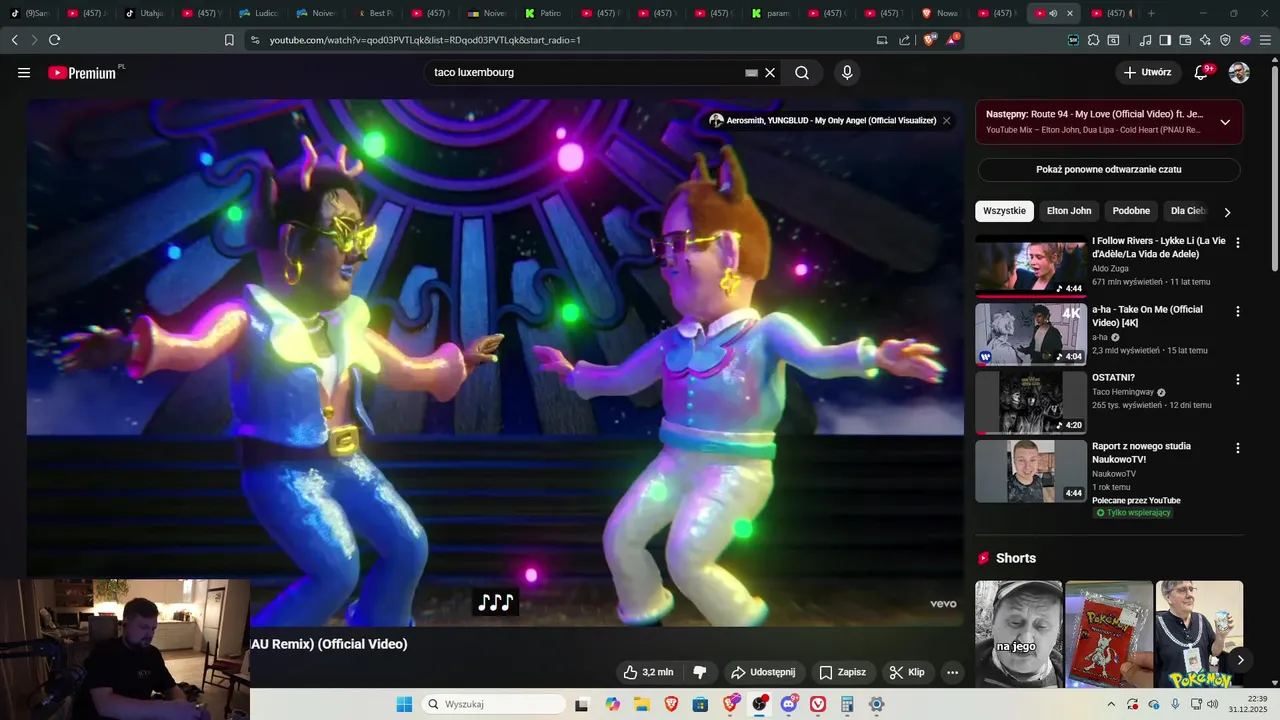This screenshot has height=720, width=1280.
Task: Like the video (3,2 mln)
Action: tap(648, 672)
